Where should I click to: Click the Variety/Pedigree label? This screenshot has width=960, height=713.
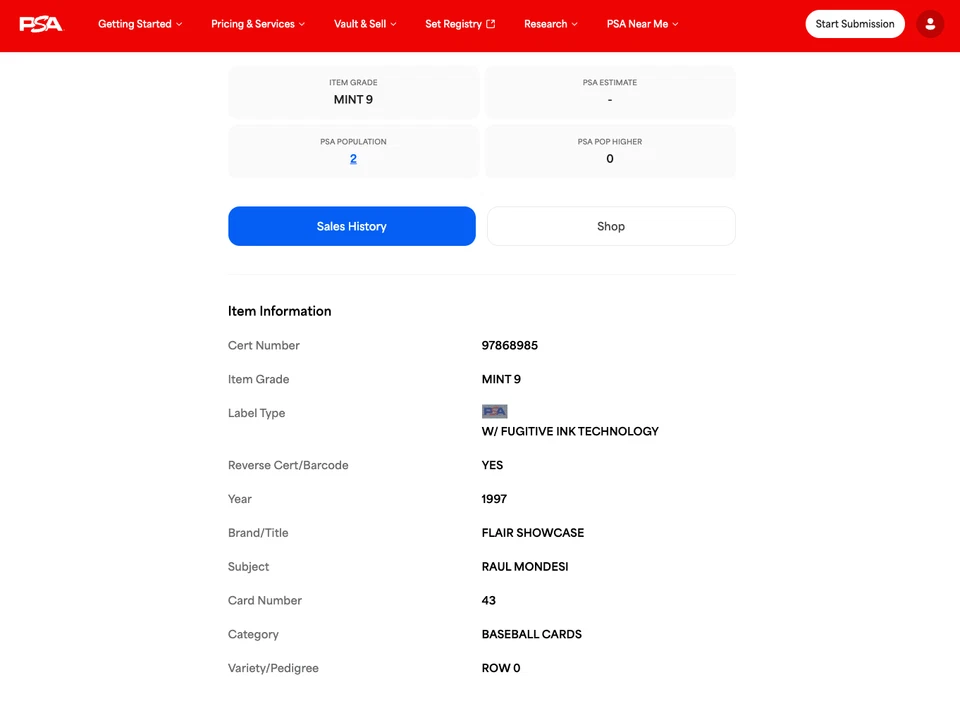[273, 668]
